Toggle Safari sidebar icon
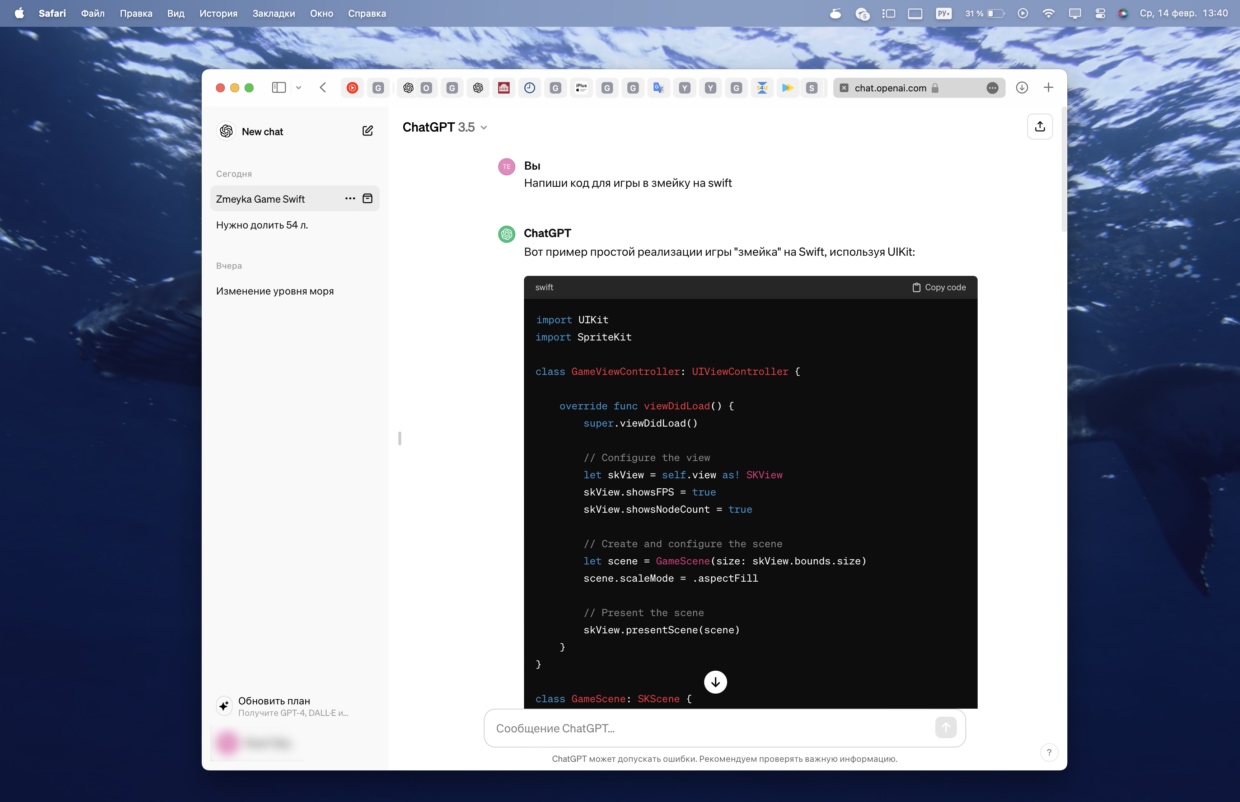This screenshot has width=1240, height=802. click(279, 88)
